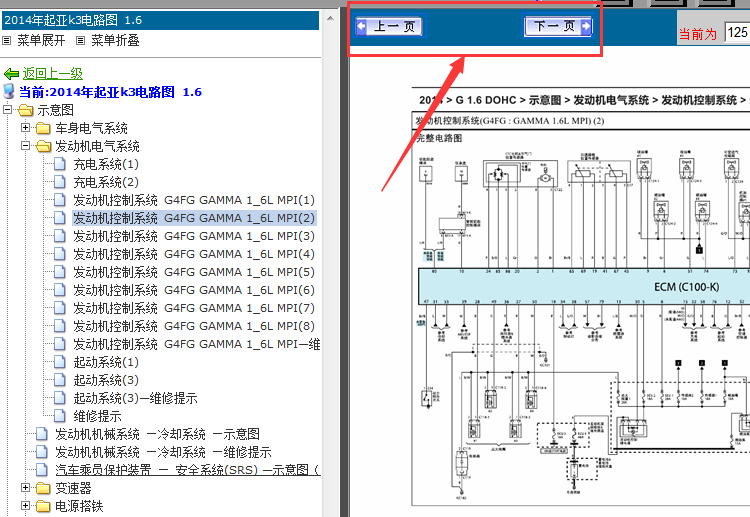Open 发动机控制系统 MPI(4) page
Viewport: 750px width, 517px height.
pos(194,254)
